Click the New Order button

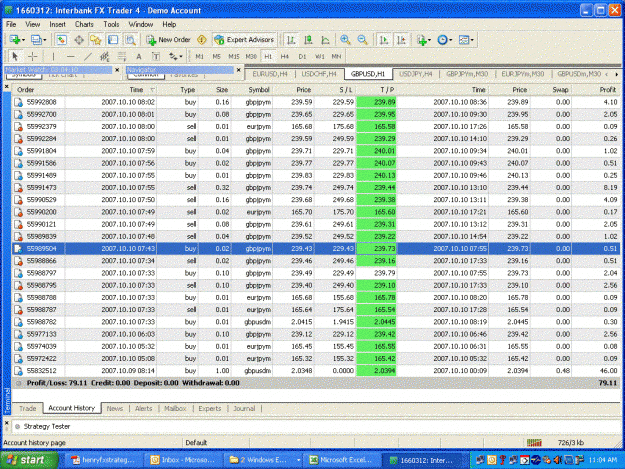coord(168,40)
